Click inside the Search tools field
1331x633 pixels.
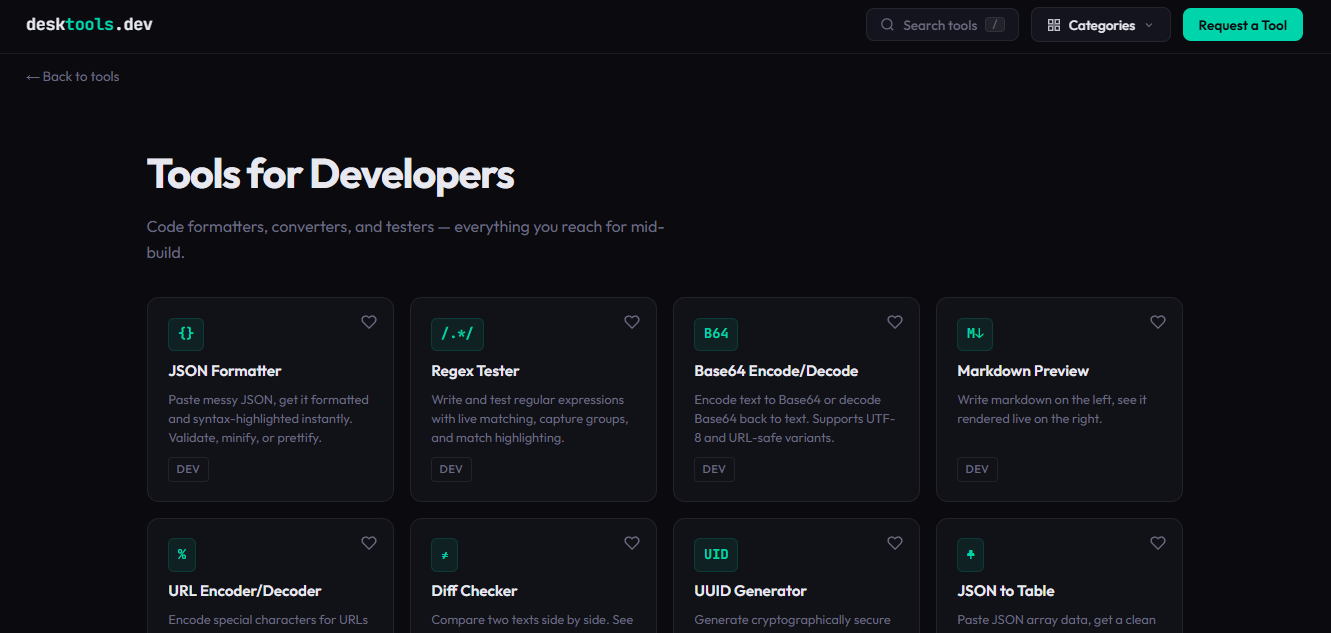pos(940,24)
